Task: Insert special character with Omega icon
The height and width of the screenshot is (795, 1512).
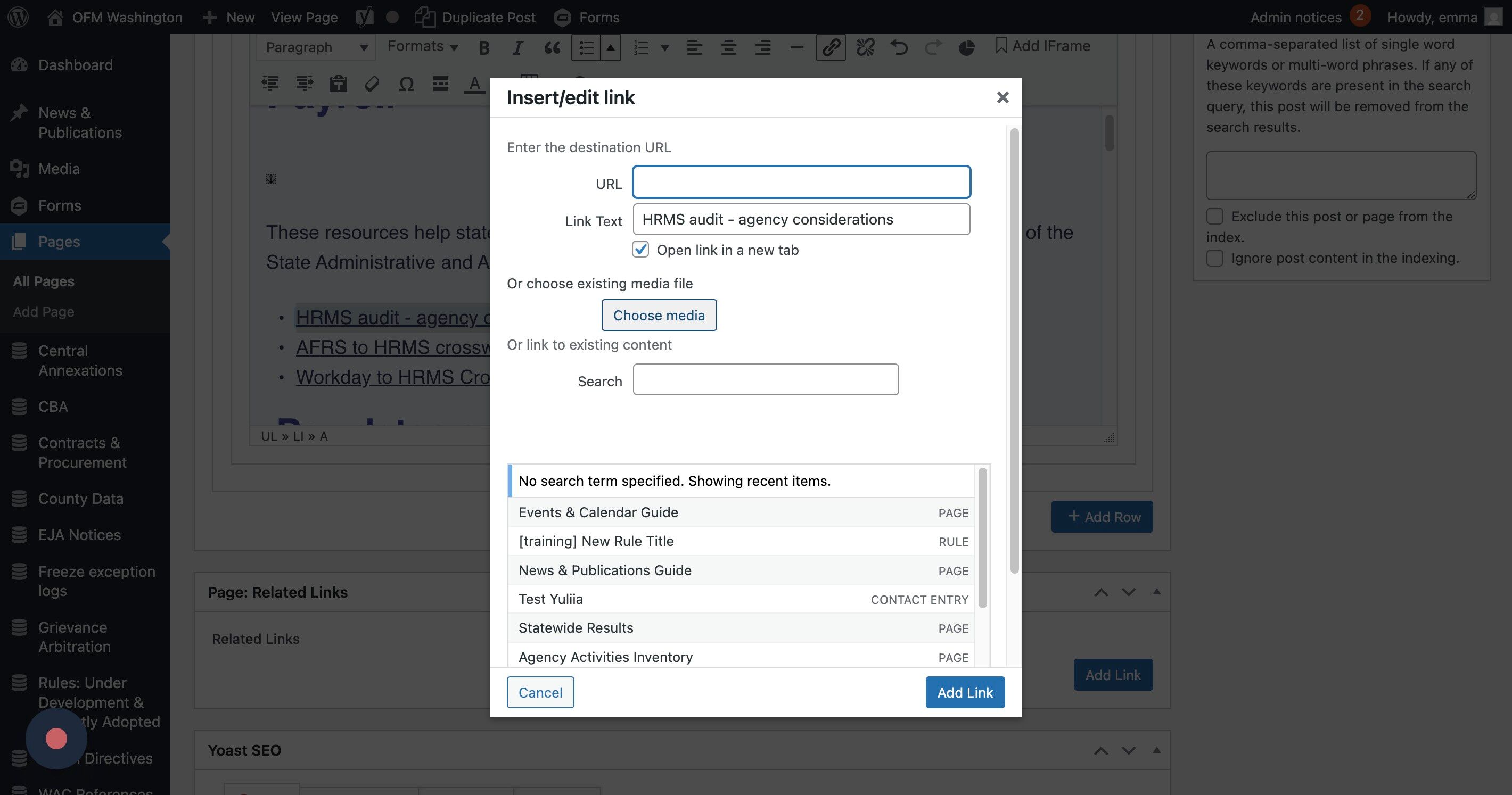Action: (406, 84)
